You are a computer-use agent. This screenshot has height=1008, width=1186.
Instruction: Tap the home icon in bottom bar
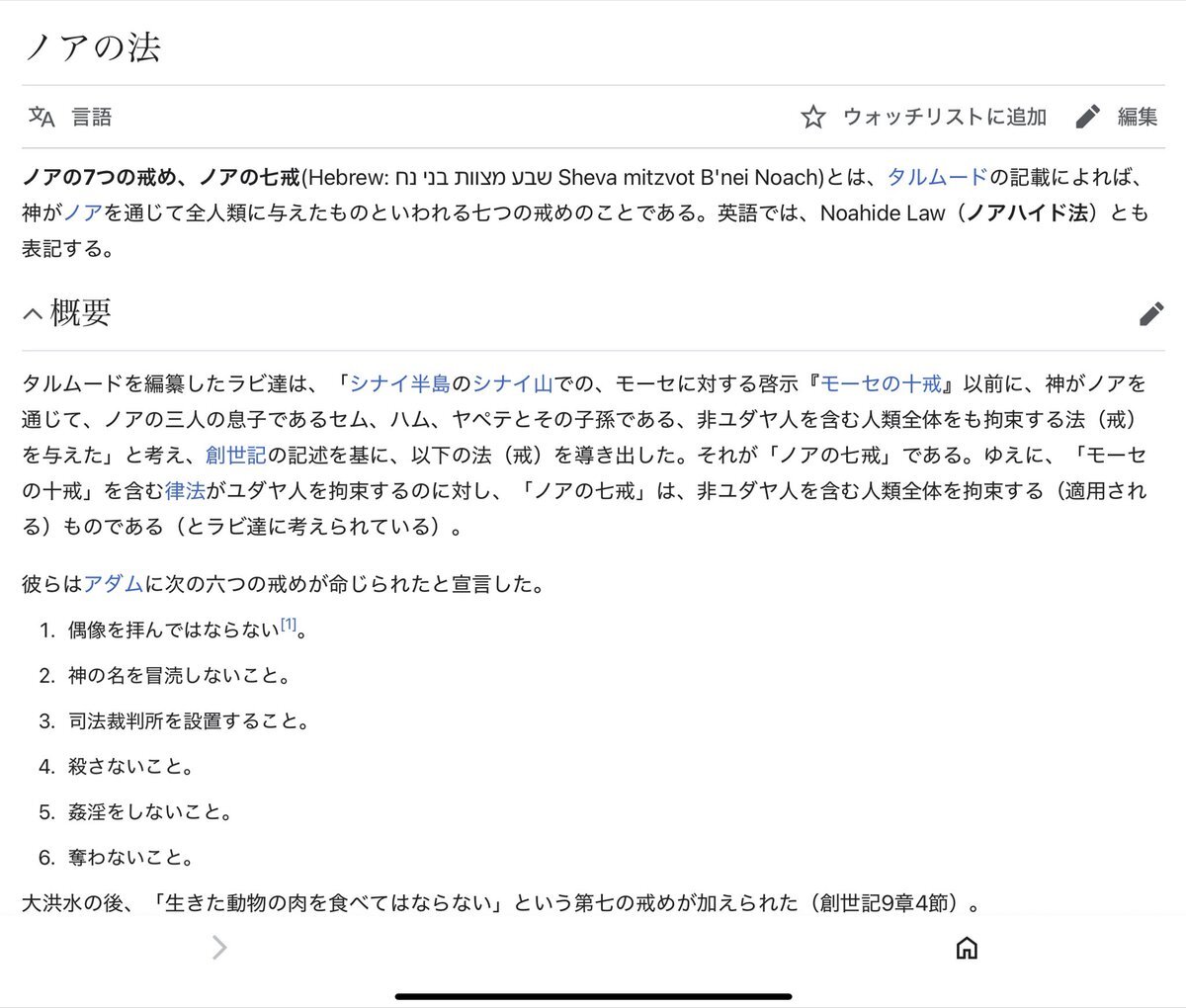(967, 948)
